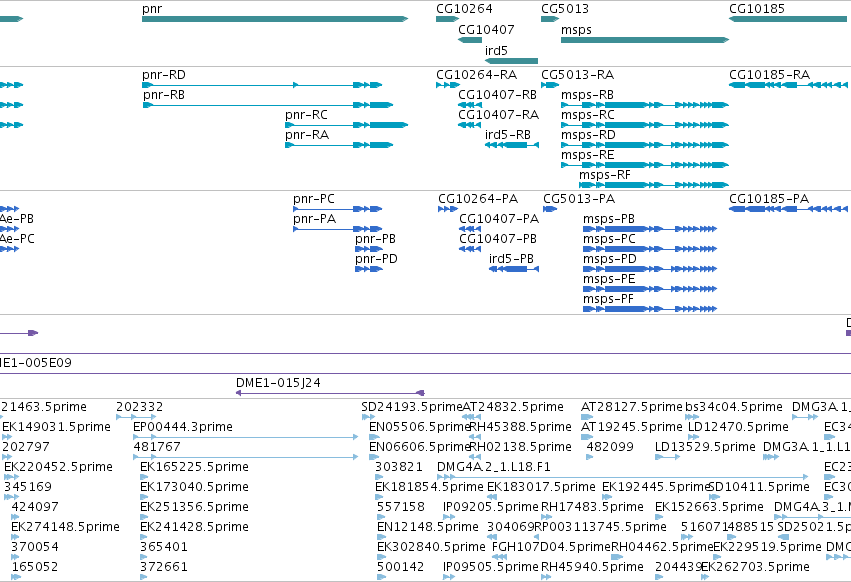Select protein pnr-PA
The height and width of the screenshot is (582, 851).
pyautogui.click(x=338, y=229)
